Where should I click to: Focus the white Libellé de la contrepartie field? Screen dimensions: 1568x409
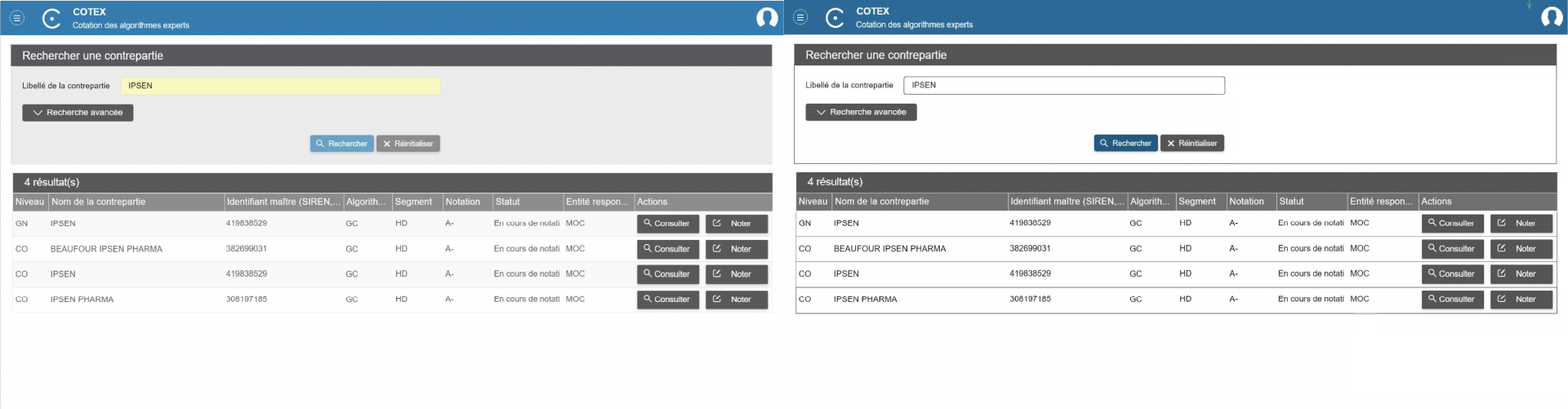click(x=1063, y=85)
